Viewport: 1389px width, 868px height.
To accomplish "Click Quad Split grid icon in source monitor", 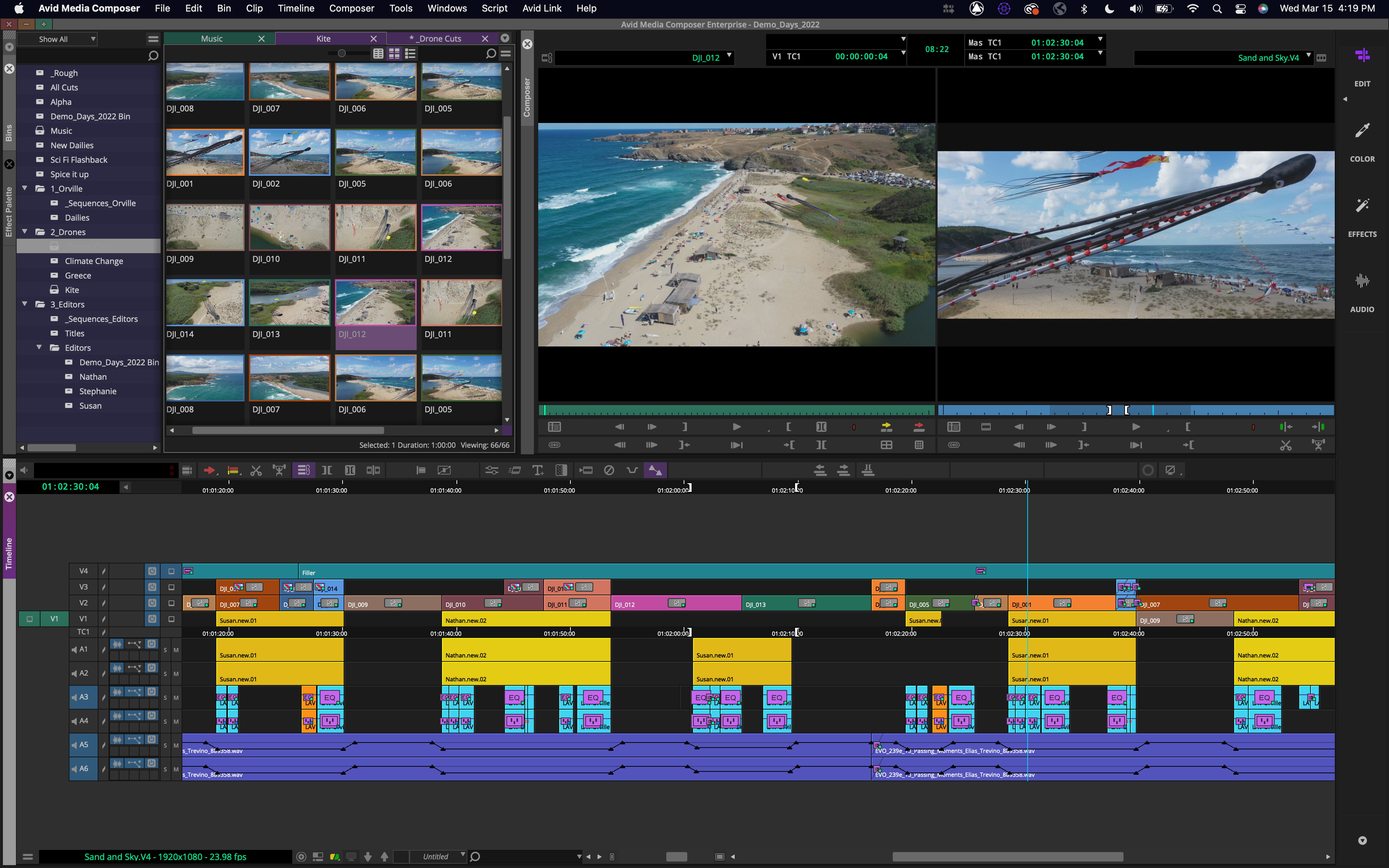I will pyautogui.click(x=886, y=445).
